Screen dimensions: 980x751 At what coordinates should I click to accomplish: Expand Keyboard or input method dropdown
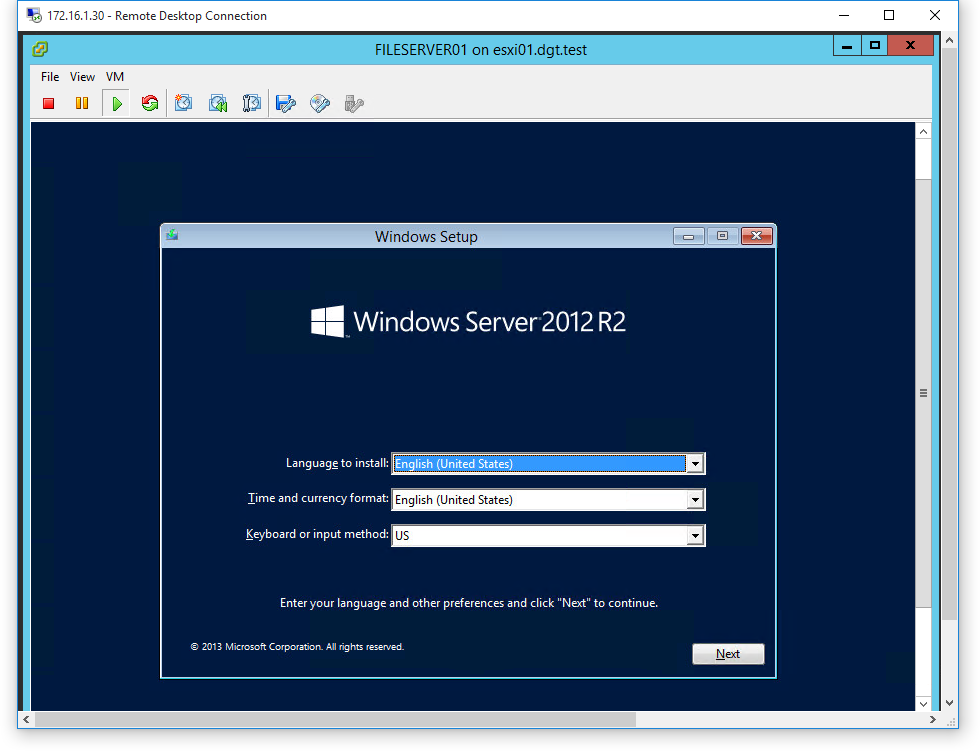tap(695, 535)
